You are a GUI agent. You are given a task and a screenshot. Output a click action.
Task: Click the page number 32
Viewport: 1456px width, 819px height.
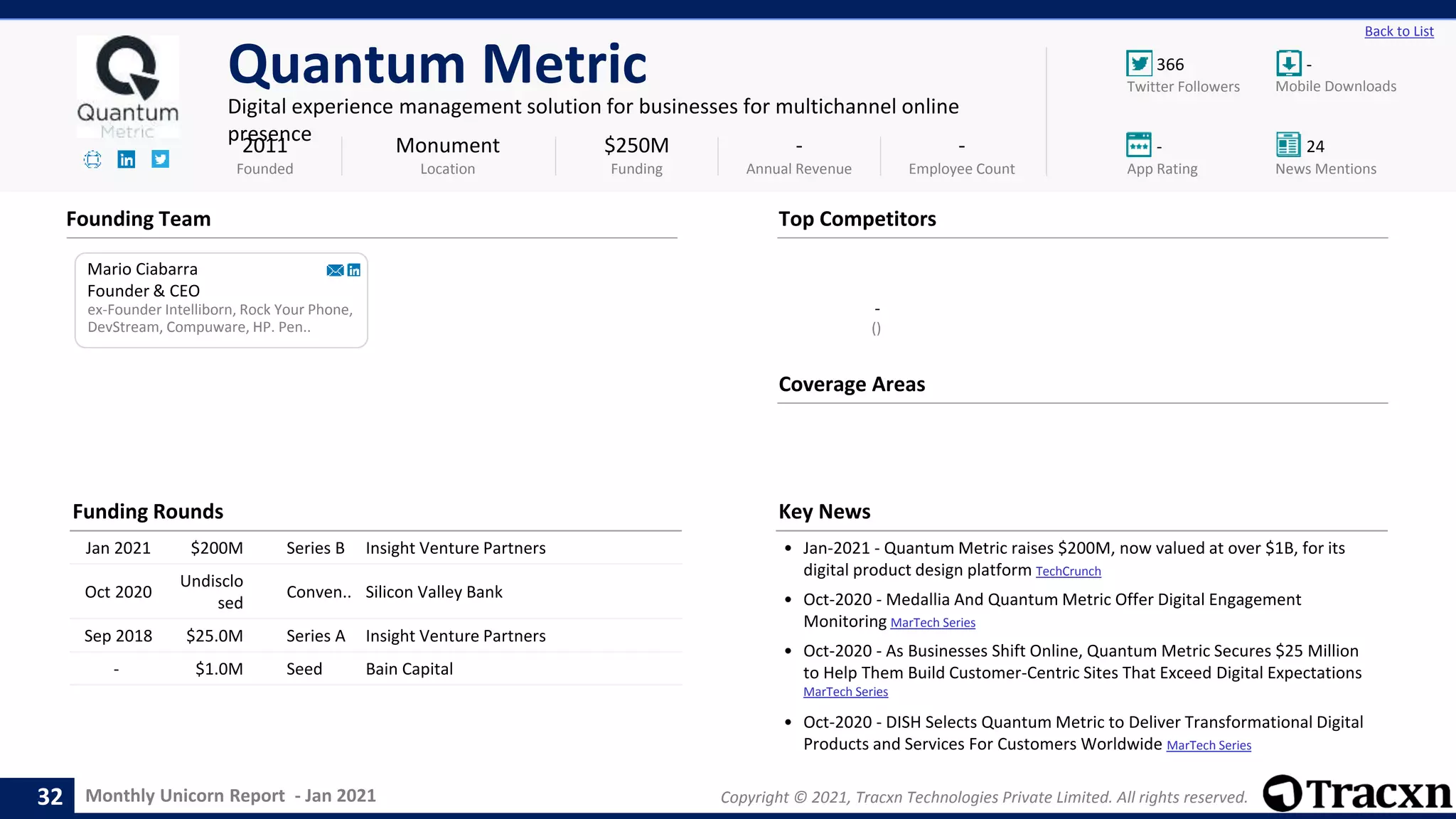(50, 797)
